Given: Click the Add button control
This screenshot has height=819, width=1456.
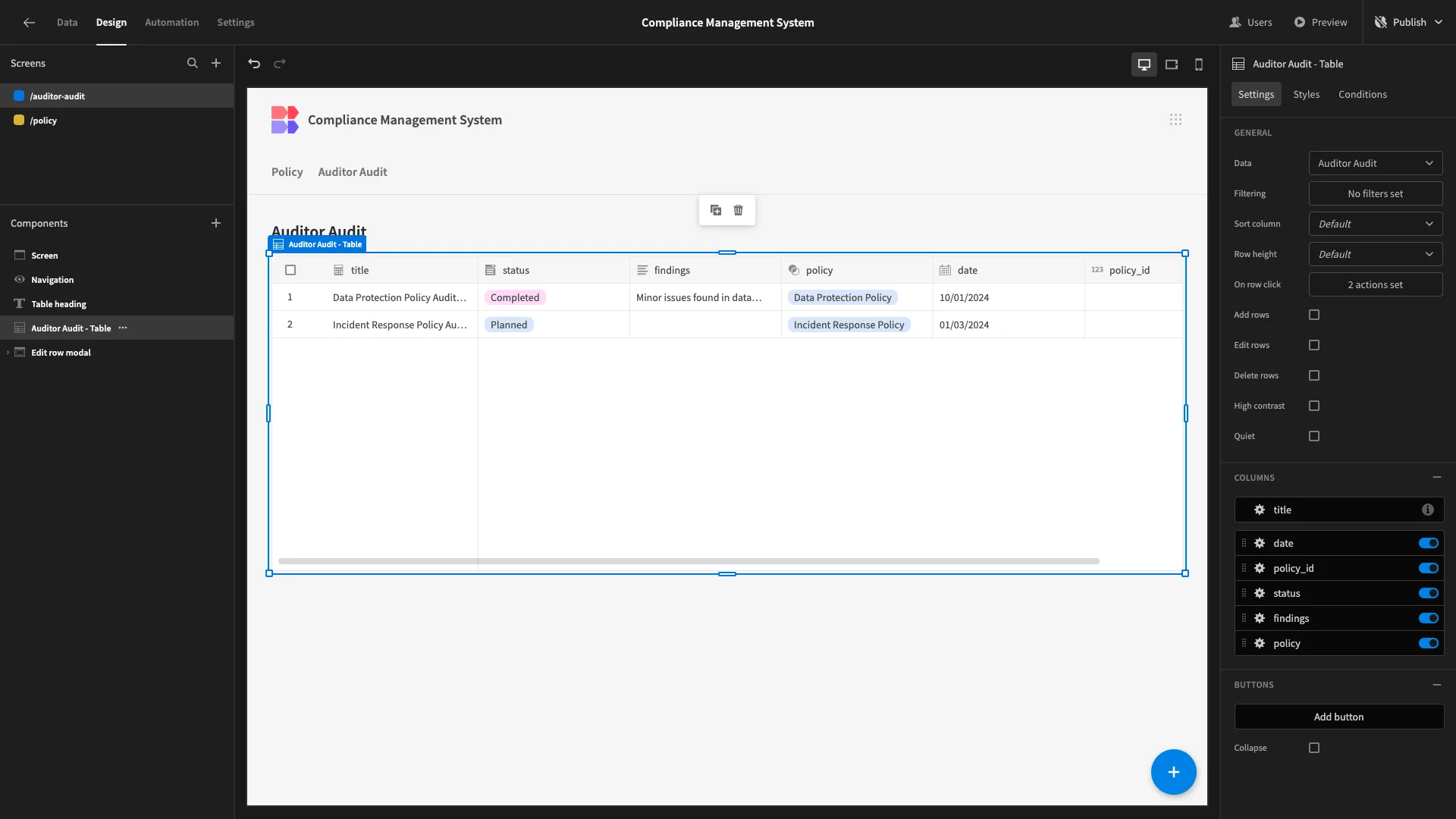Looking at the screenshot, I should (x=1339, y=717).
